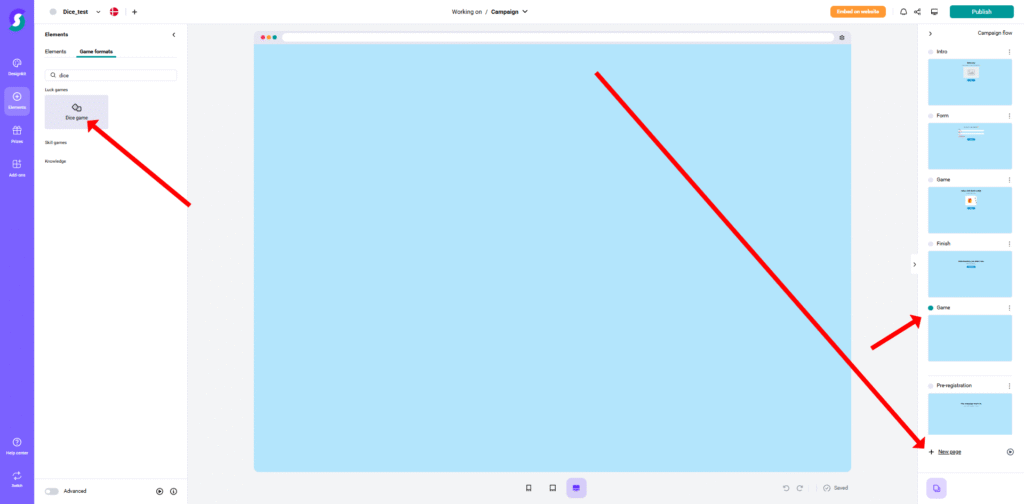1024x504 pixels.
Task: Click the share icon in top bar
Action: coord(918,12)
